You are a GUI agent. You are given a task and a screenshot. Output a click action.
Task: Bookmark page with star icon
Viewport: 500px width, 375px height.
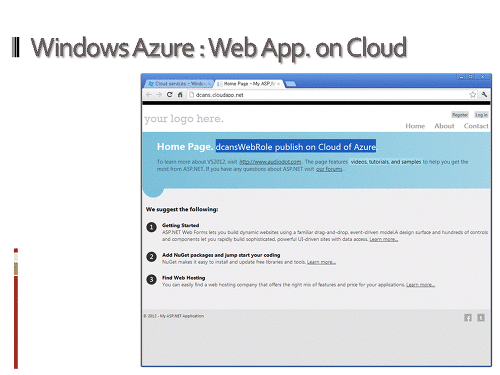[473, 95]
